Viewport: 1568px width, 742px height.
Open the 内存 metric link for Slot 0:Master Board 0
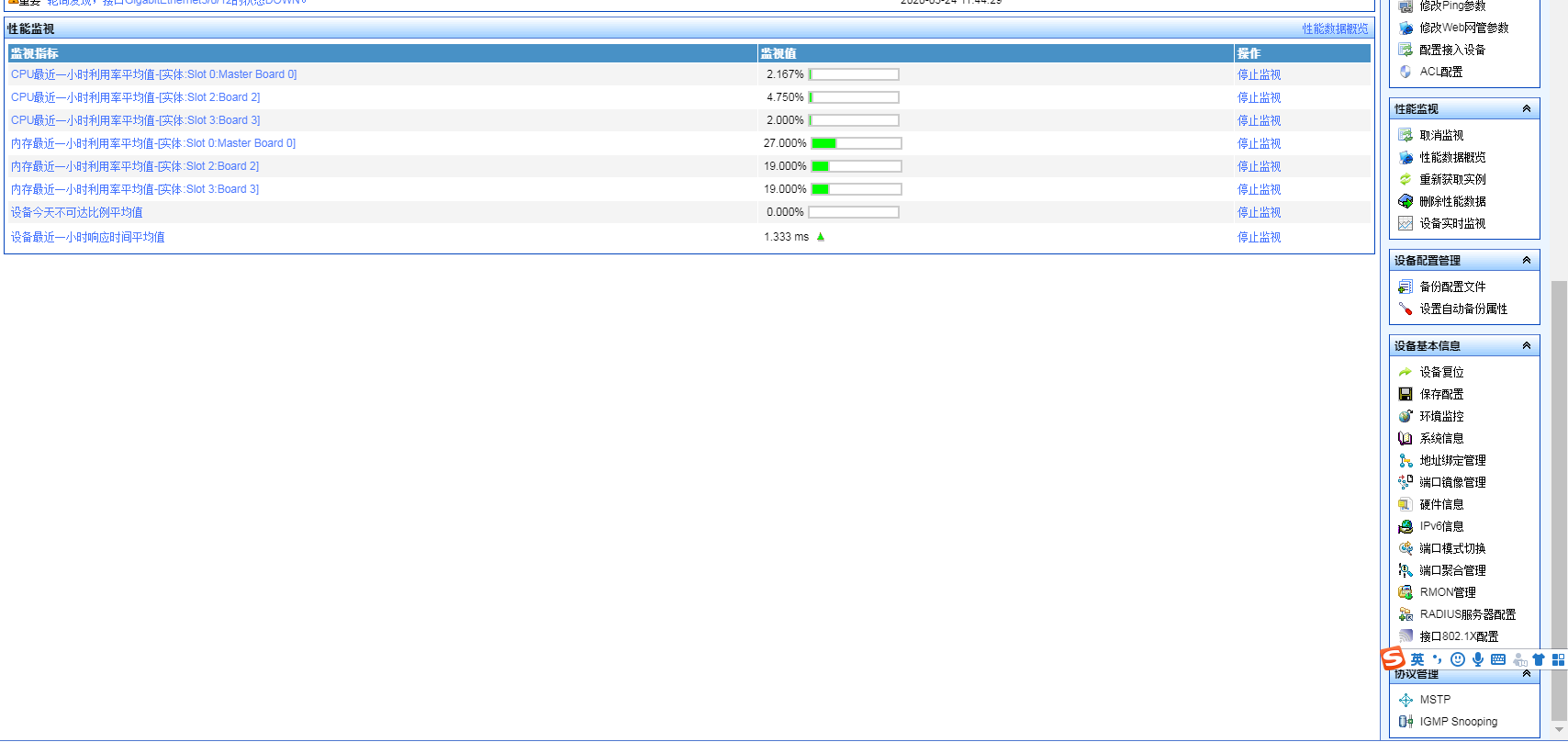(153, 143)
